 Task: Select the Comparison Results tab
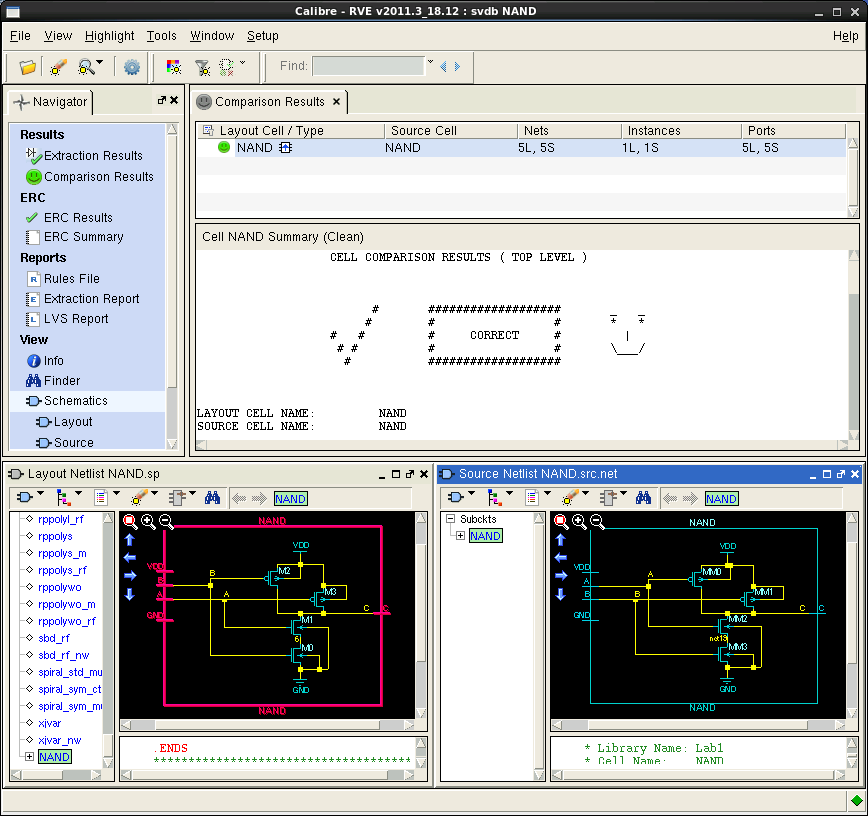(270, 102)
